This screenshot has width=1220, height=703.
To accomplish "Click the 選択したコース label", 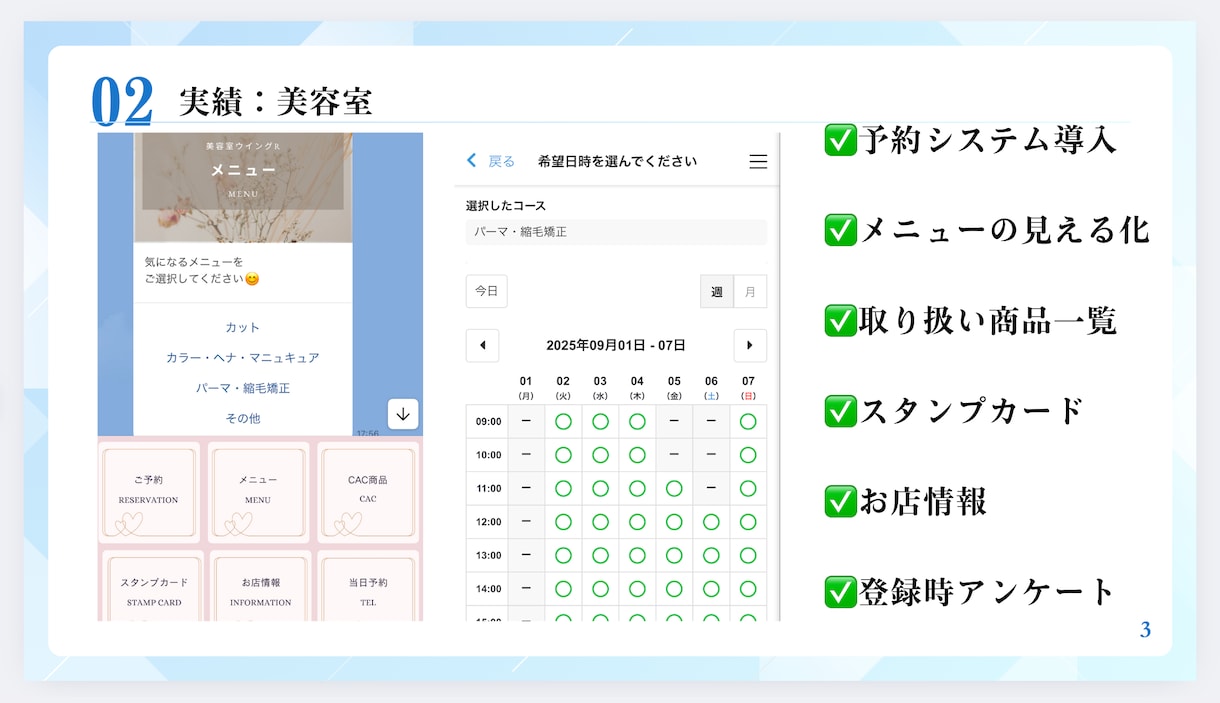I will (505, 206).
